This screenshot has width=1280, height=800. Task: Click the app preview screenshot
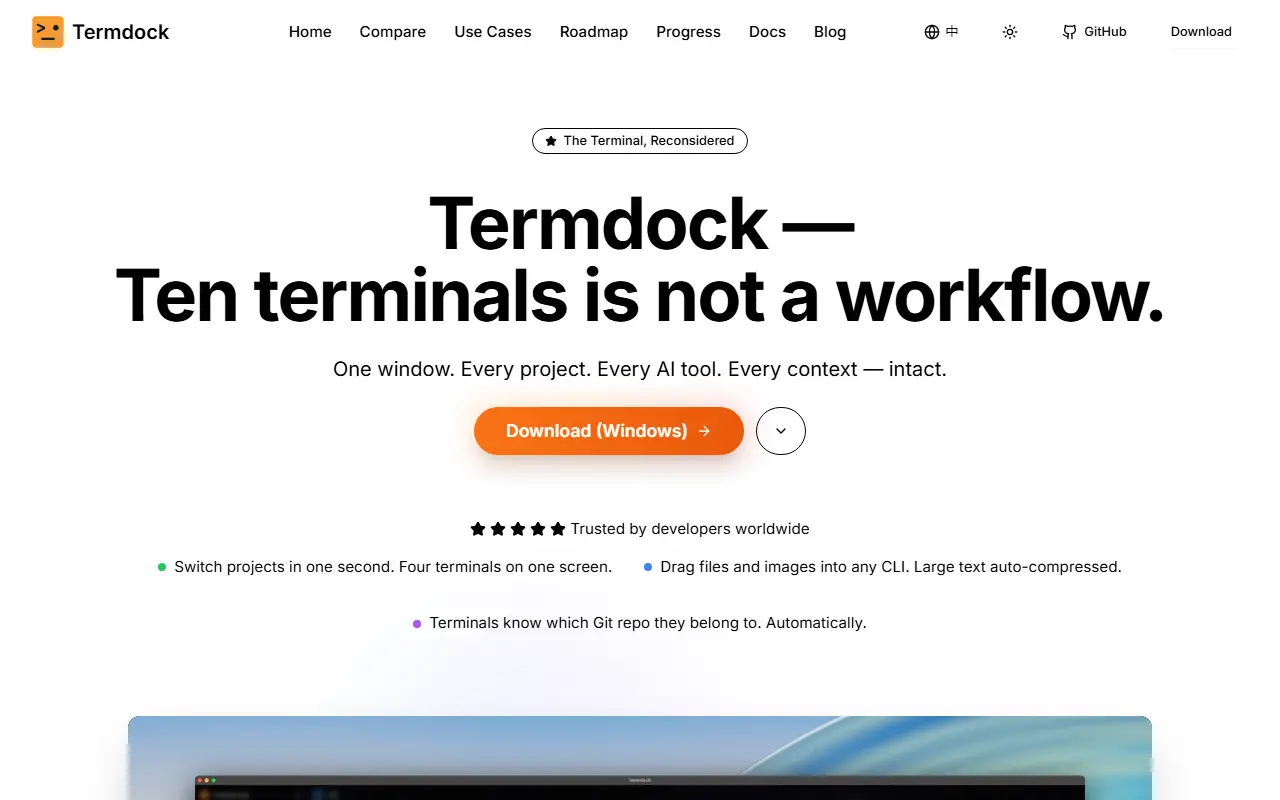pos(640,758)
